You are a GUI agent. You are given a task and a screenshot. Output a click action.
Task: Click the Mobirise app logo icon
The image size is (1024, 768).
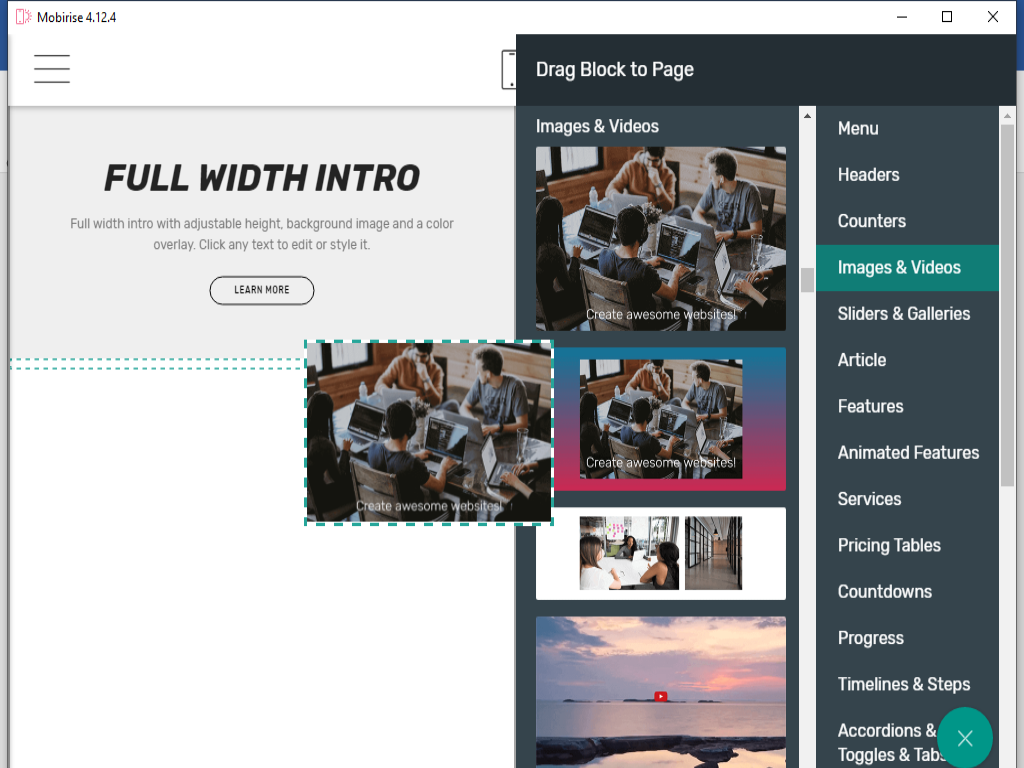(24, 17)
